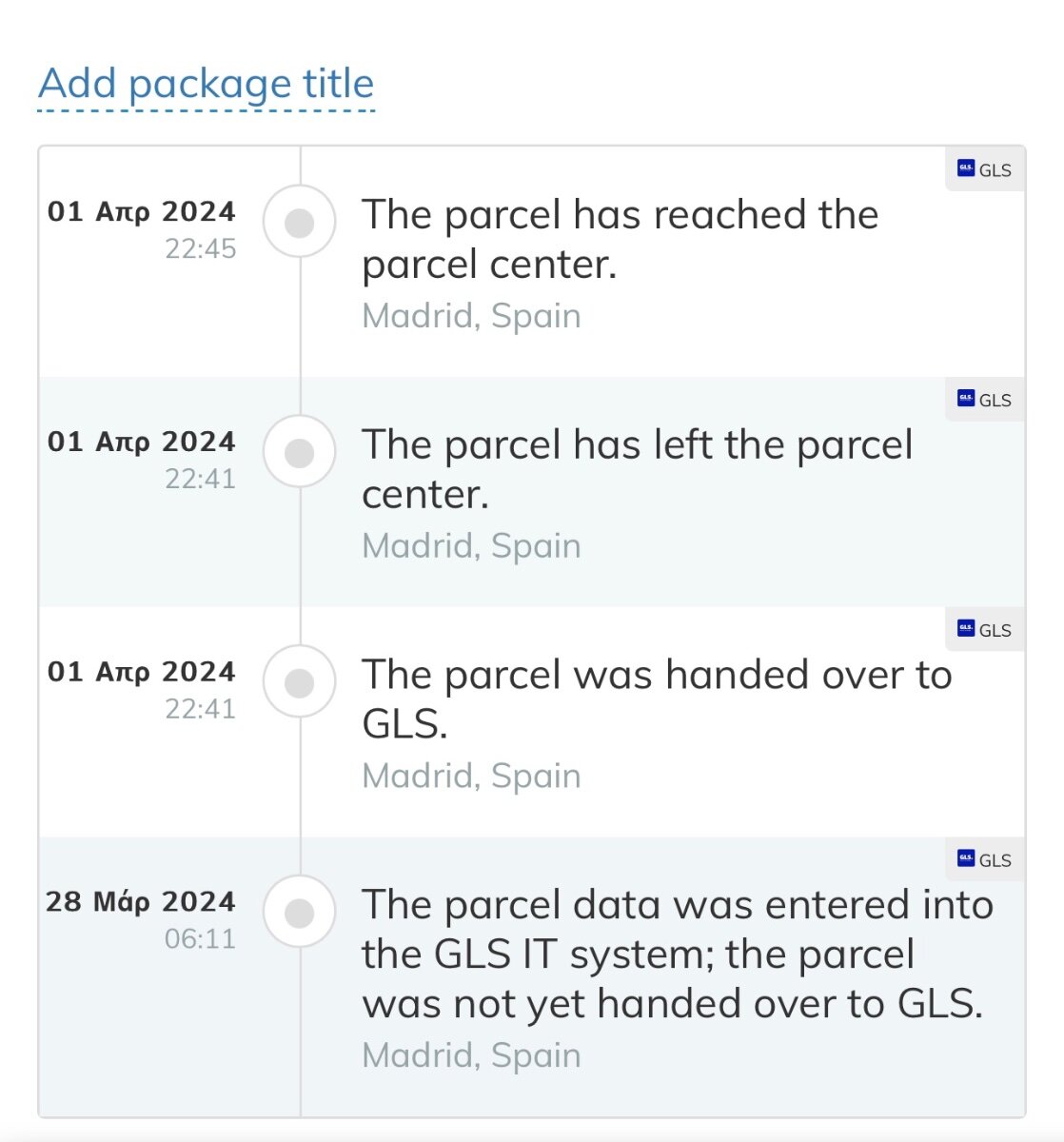Click Madrid, Spain location under last entry
This screenshot has width=1064, height=1142.
471,1055
